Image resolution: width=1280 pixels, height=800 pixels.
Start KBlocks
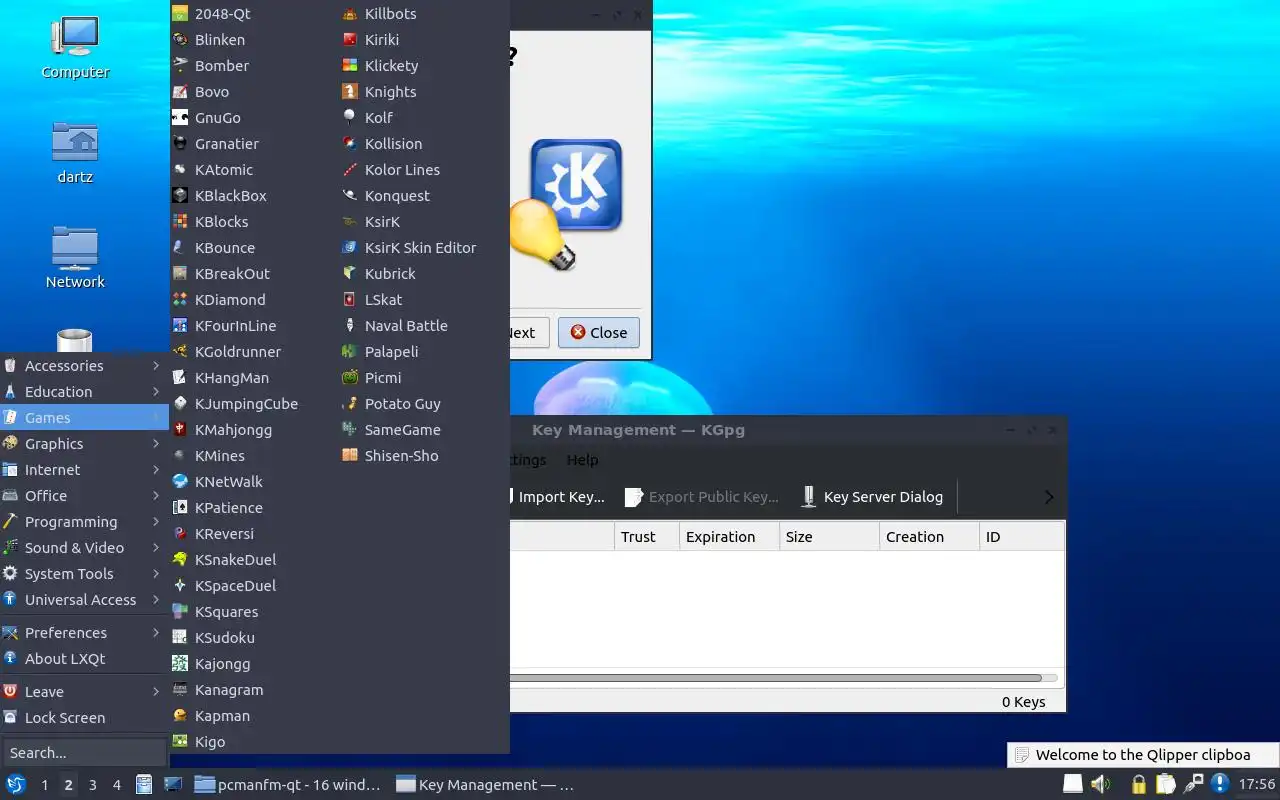pos(255,222)
